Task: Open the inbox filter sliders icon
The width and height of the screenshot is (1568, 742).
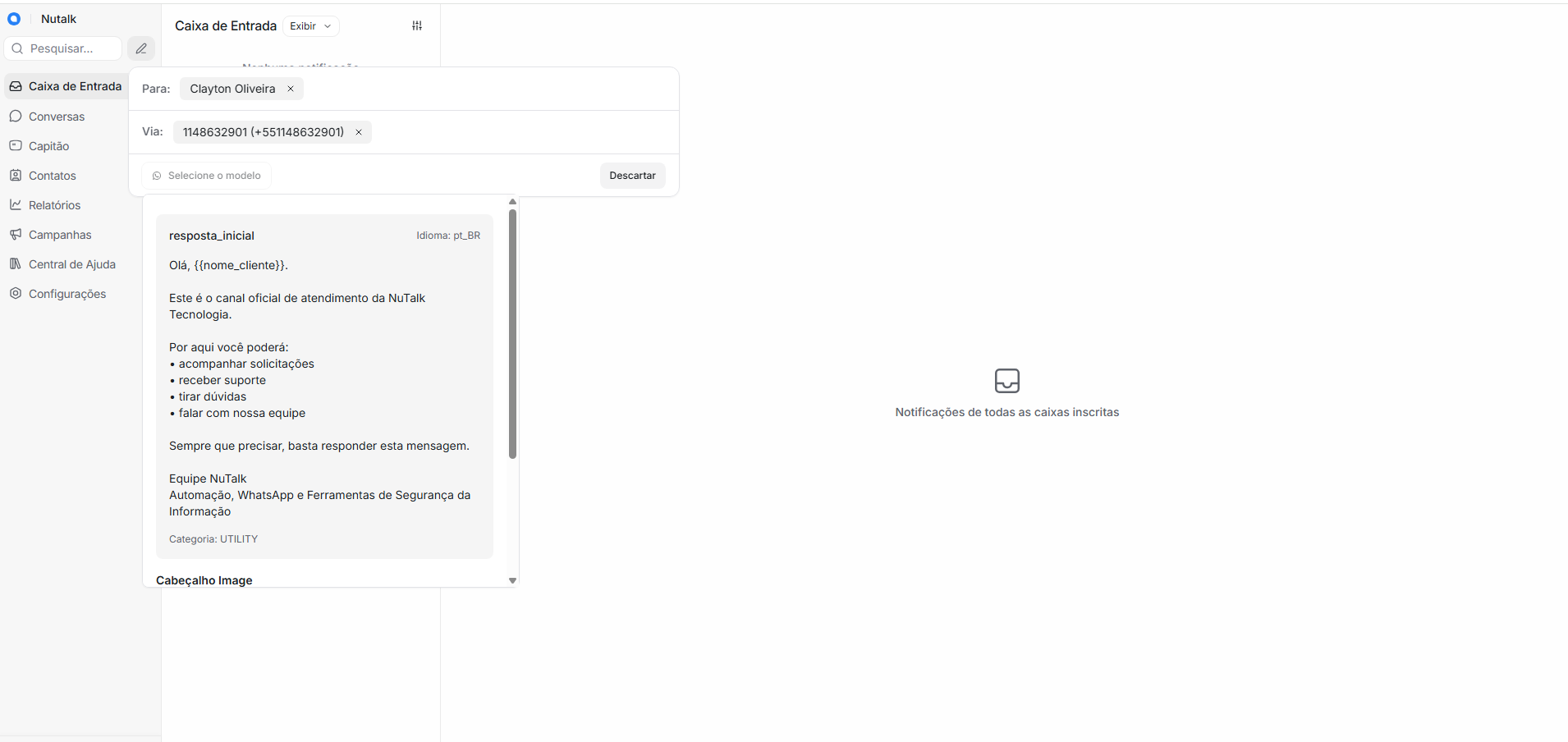Action: 417,26
